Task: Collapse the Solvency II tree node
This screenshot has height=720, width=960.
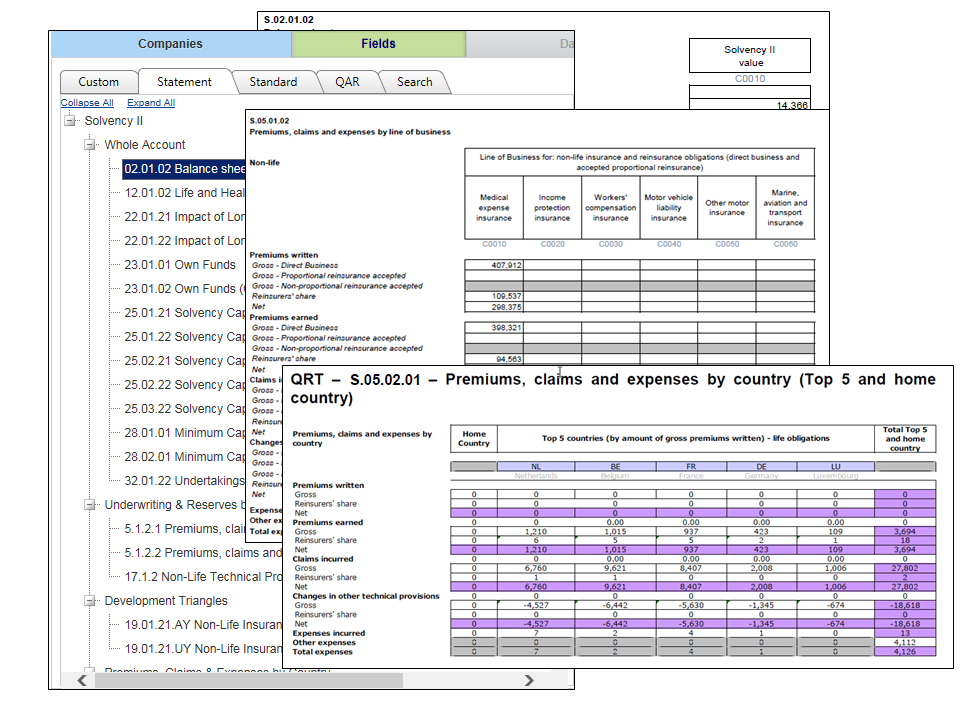Action: [70, 121]
